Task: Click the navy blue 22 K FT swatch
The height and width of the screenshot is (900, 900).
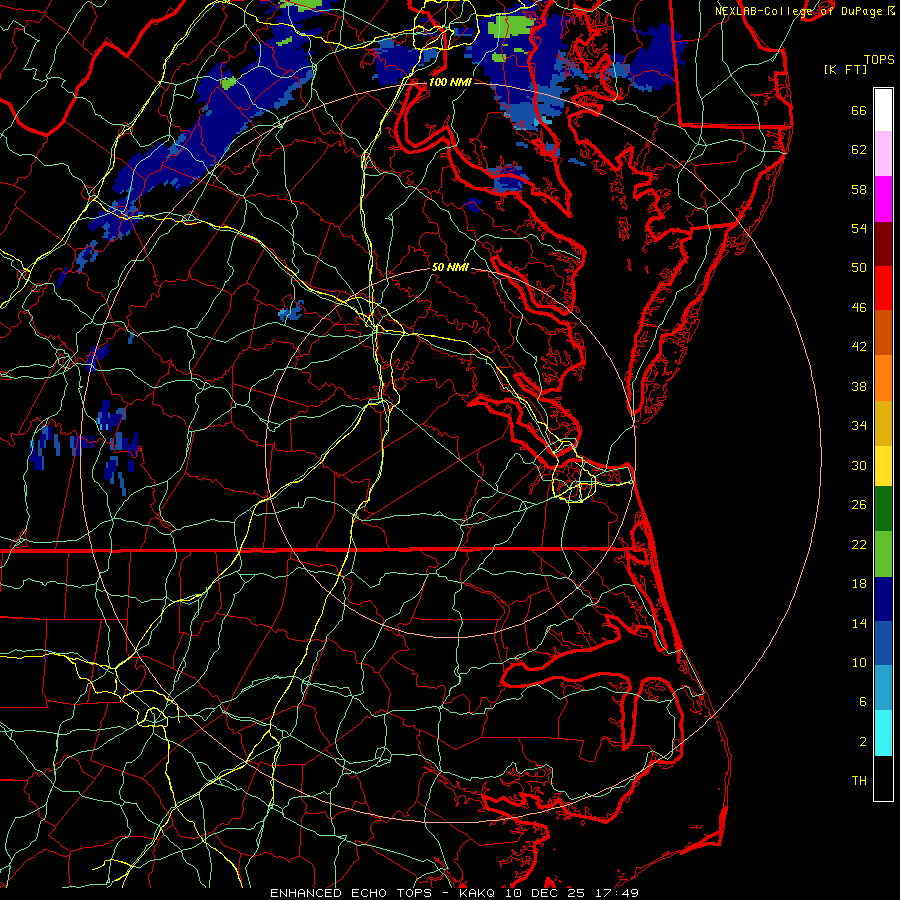Action: pos(883,599)
